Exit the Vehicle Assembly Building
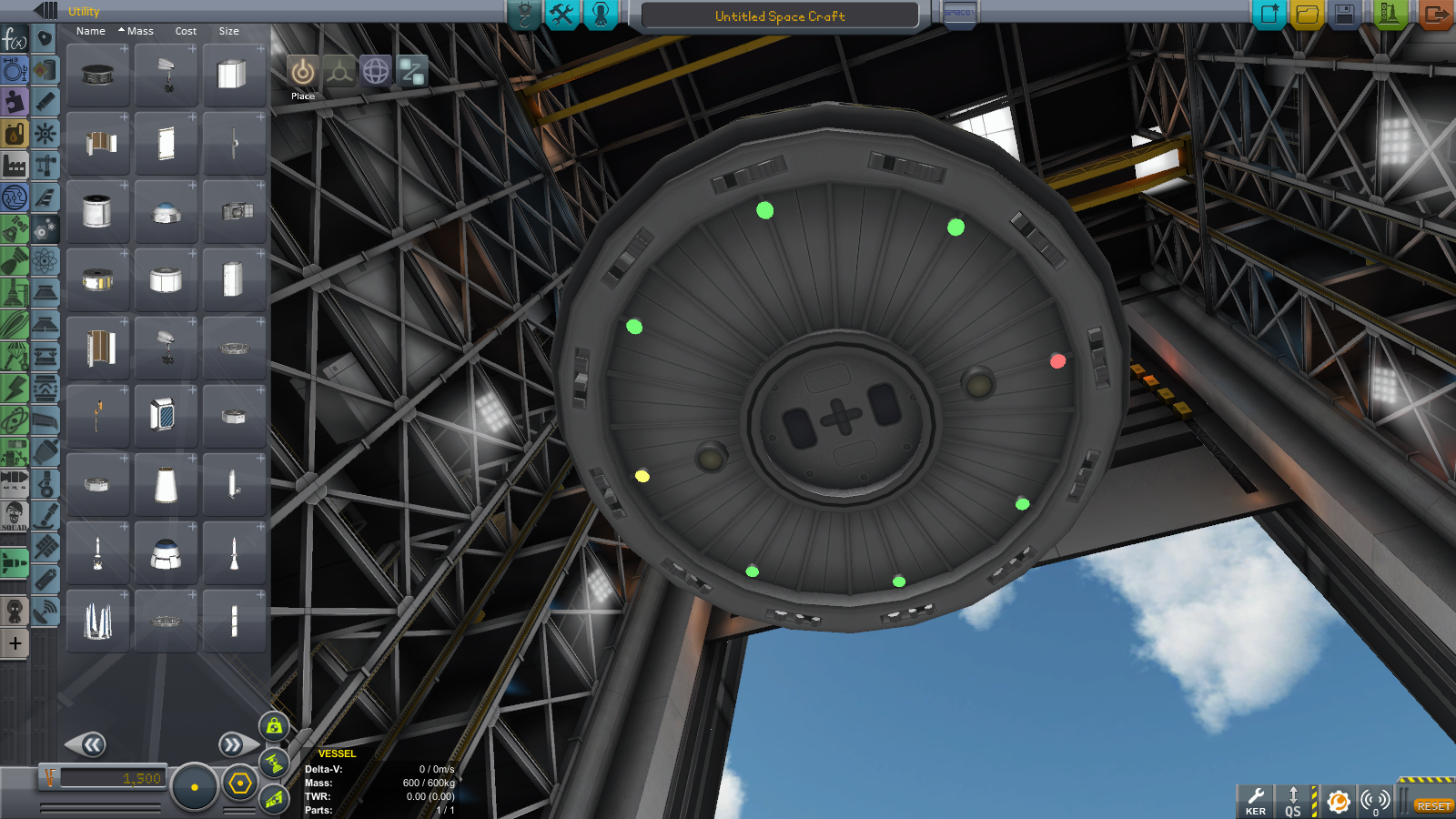 (x=1435, y=15)
